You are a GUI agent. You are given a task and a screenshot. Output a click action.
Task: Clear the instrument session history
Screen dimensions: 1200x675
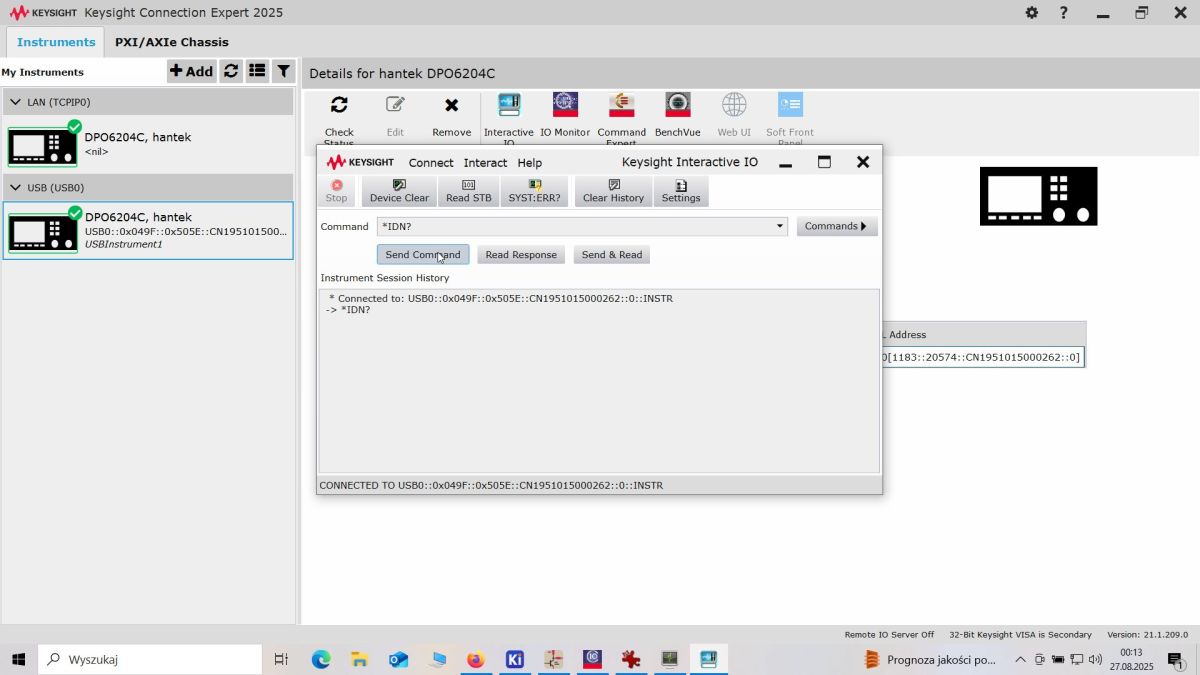613,191
